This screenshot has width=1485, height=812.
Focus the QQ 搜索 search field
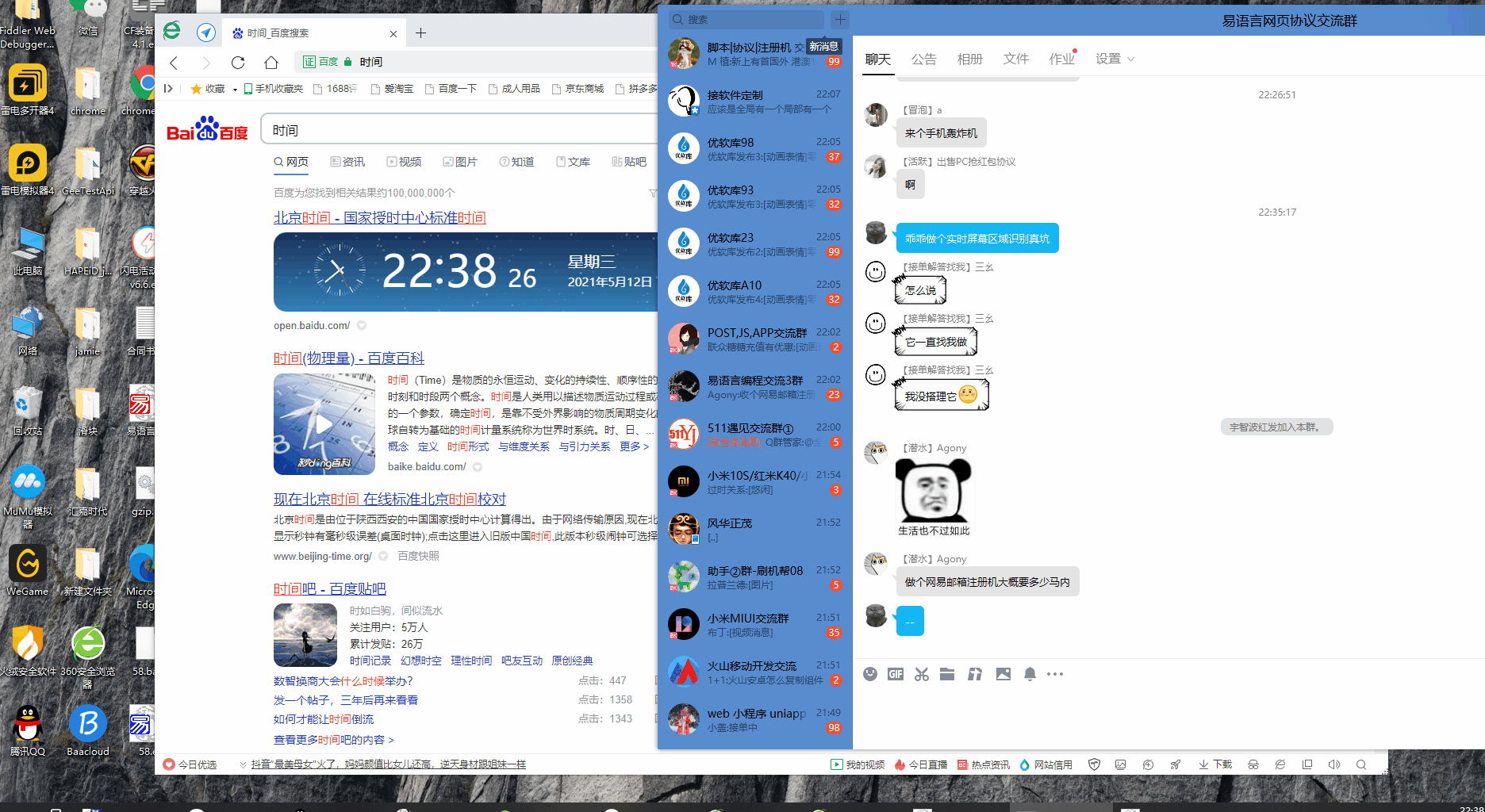point(746,19)
